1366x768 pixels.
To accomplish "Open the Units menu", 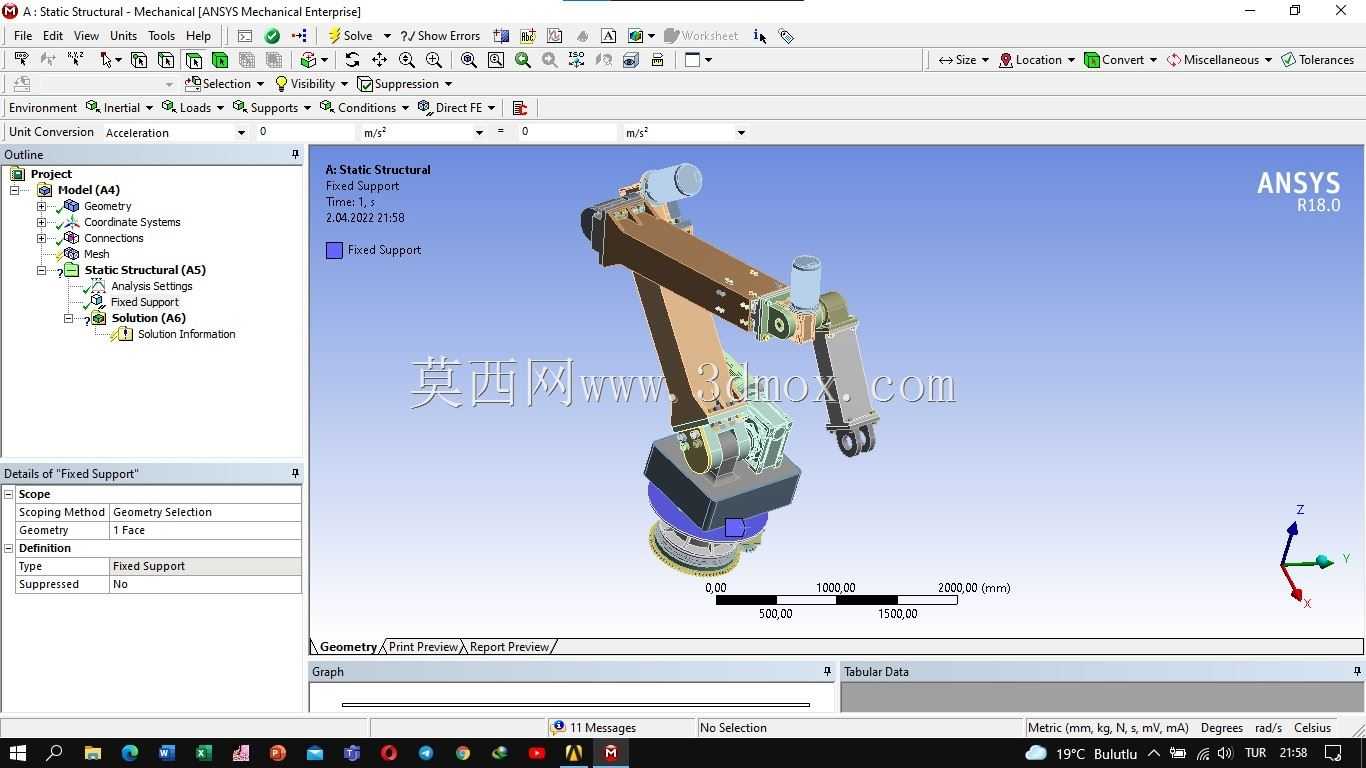I will pyautogui.click(x=123, y=36).
